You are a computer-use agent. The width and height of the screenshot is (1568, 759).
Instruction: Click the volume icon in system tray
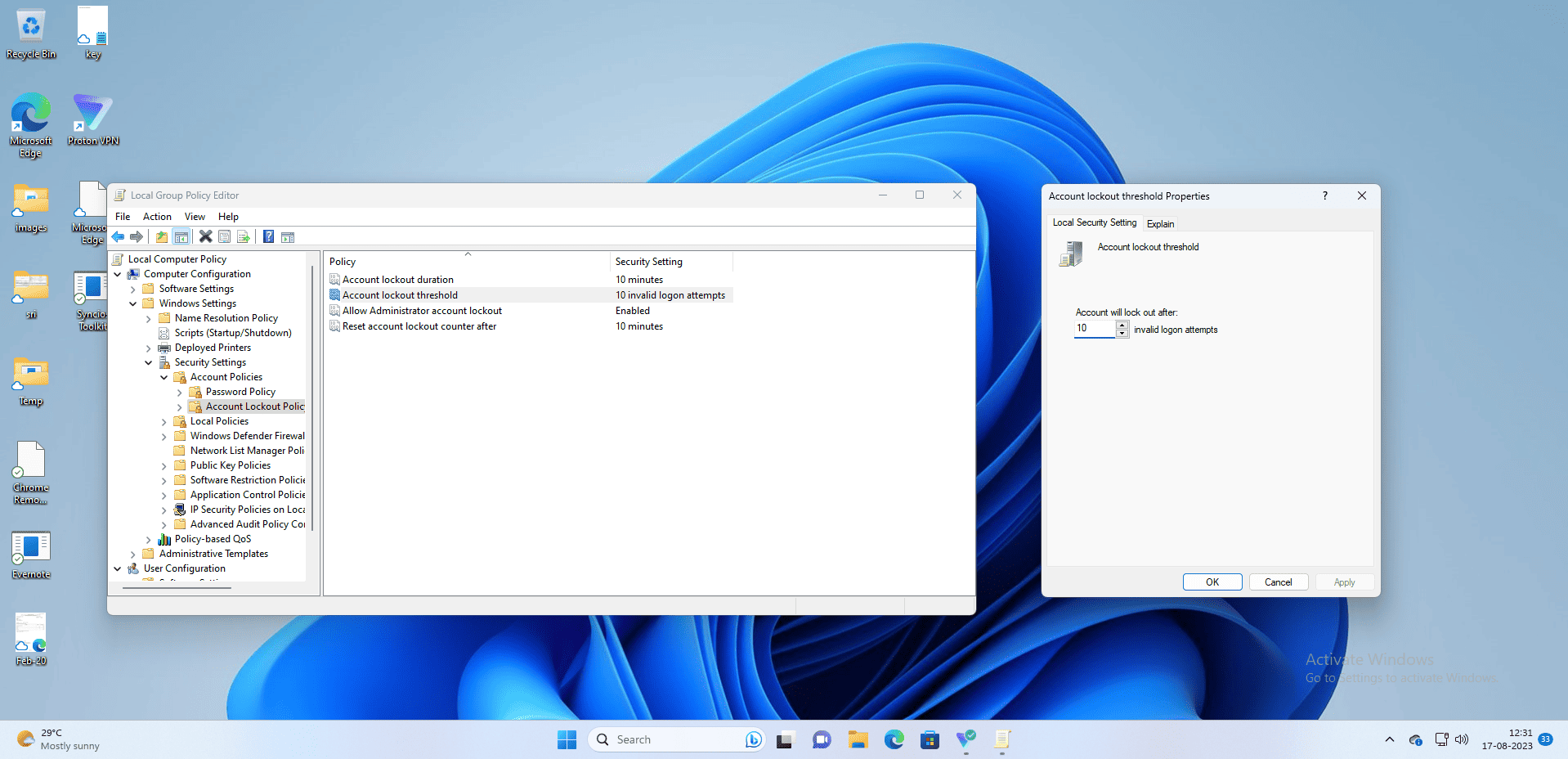1462,739
